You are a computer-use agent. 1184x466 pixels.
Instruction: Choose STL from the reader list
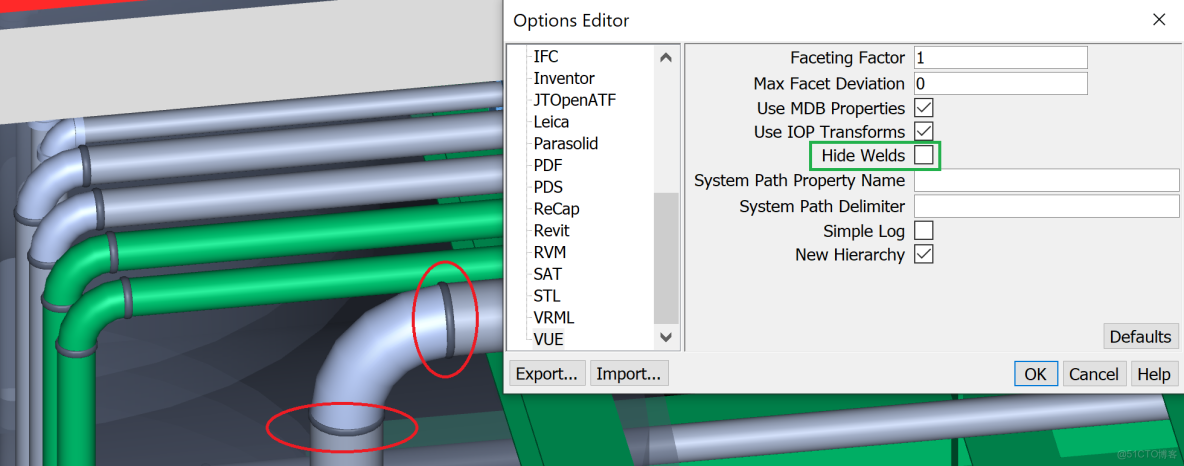point(547,296)
